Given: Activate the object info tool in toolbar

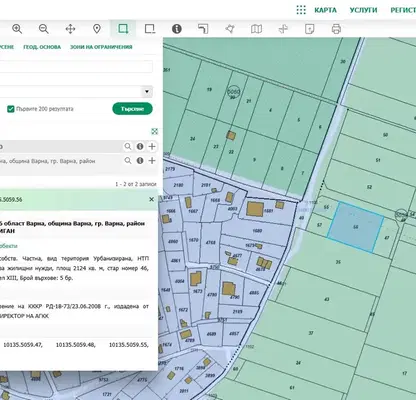Looking at the screenshot, I should point(177,29).
